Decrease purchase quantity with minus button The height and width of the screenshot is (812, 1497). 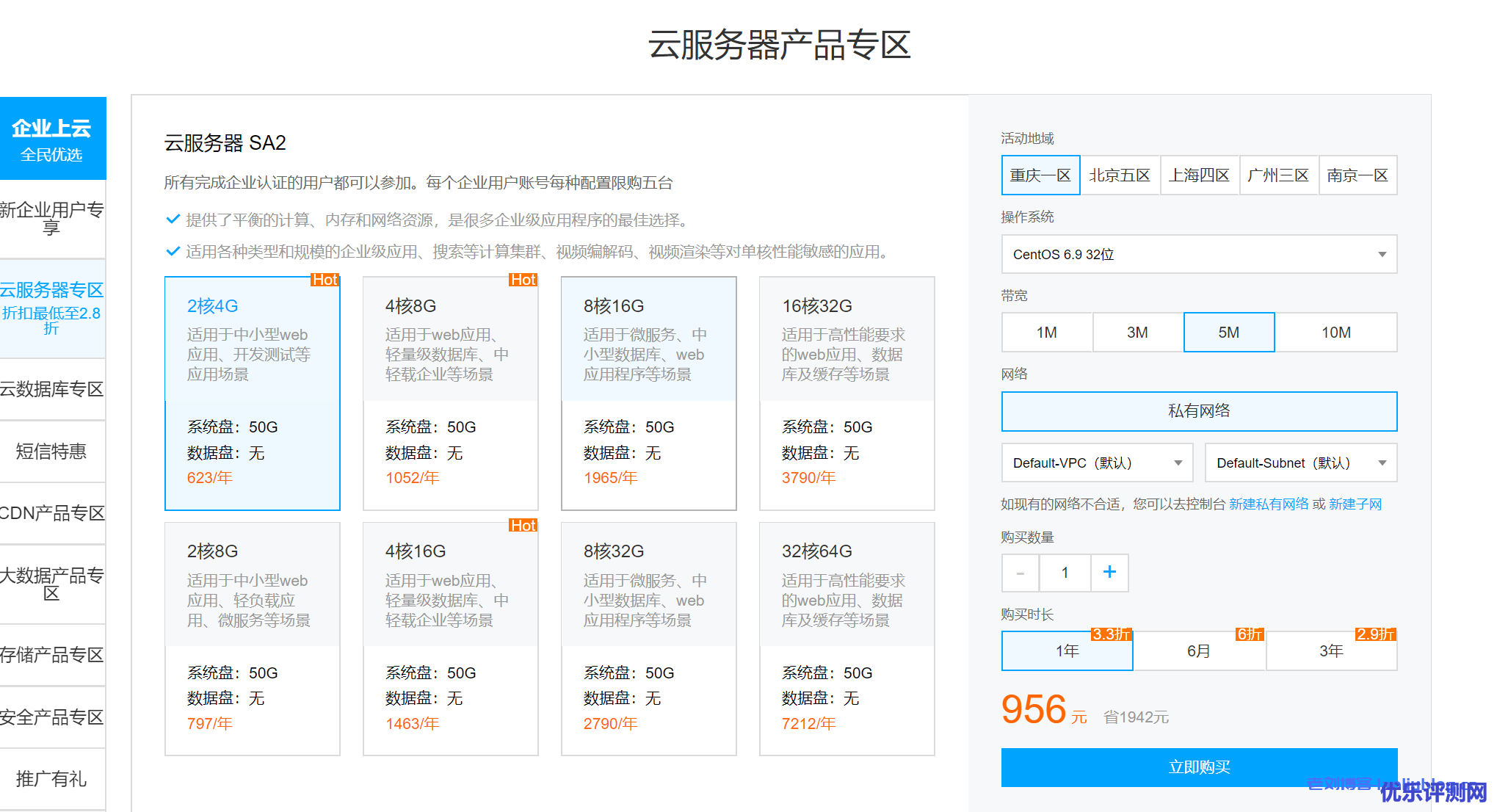(x=1021, y=573)
